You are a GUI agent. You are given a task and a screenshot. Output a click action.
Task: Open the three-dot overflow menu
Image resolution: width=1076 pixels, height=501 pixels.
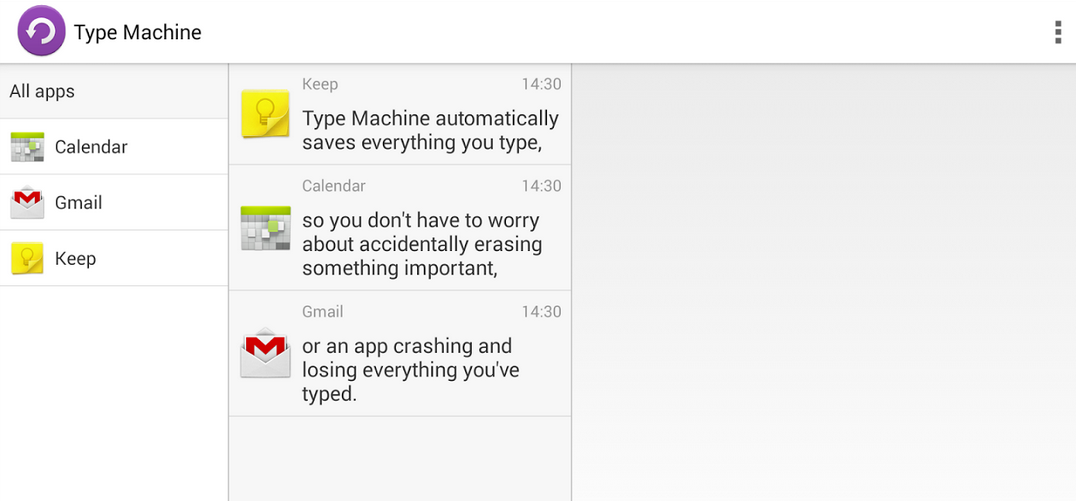[1057, 32]
